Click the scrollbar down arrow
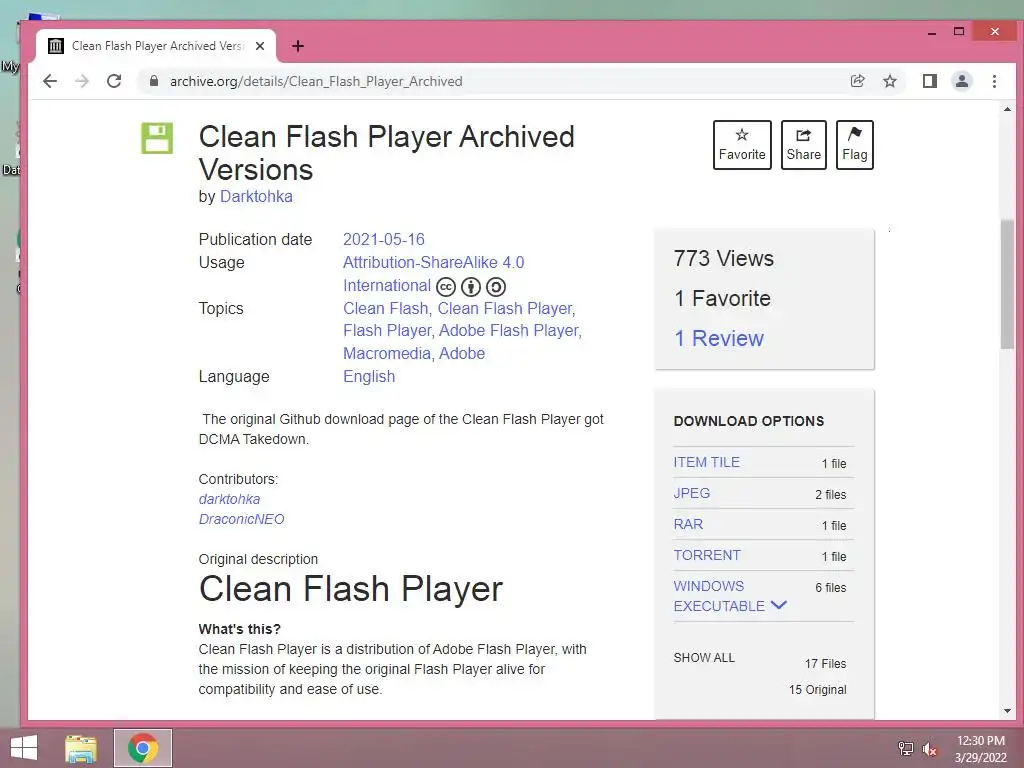The height and width of the screenshot is (768, 1024). pos(1007,711)
